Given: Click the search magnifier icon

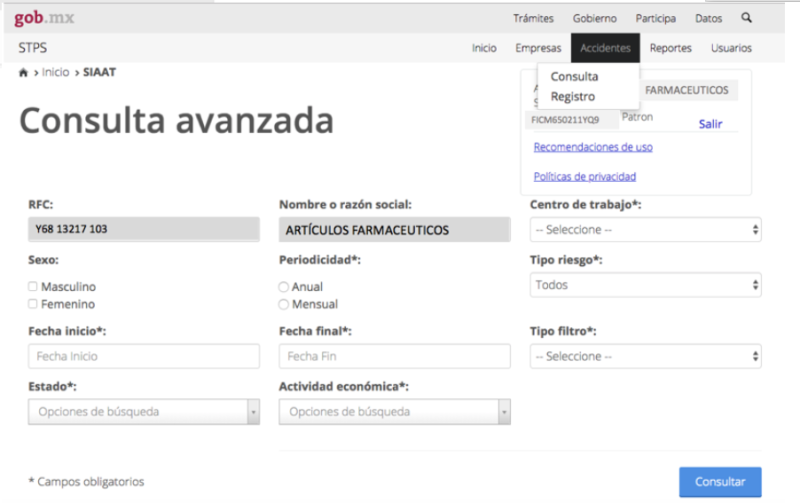Looking at the screenshot, I should tap(746, 18).
